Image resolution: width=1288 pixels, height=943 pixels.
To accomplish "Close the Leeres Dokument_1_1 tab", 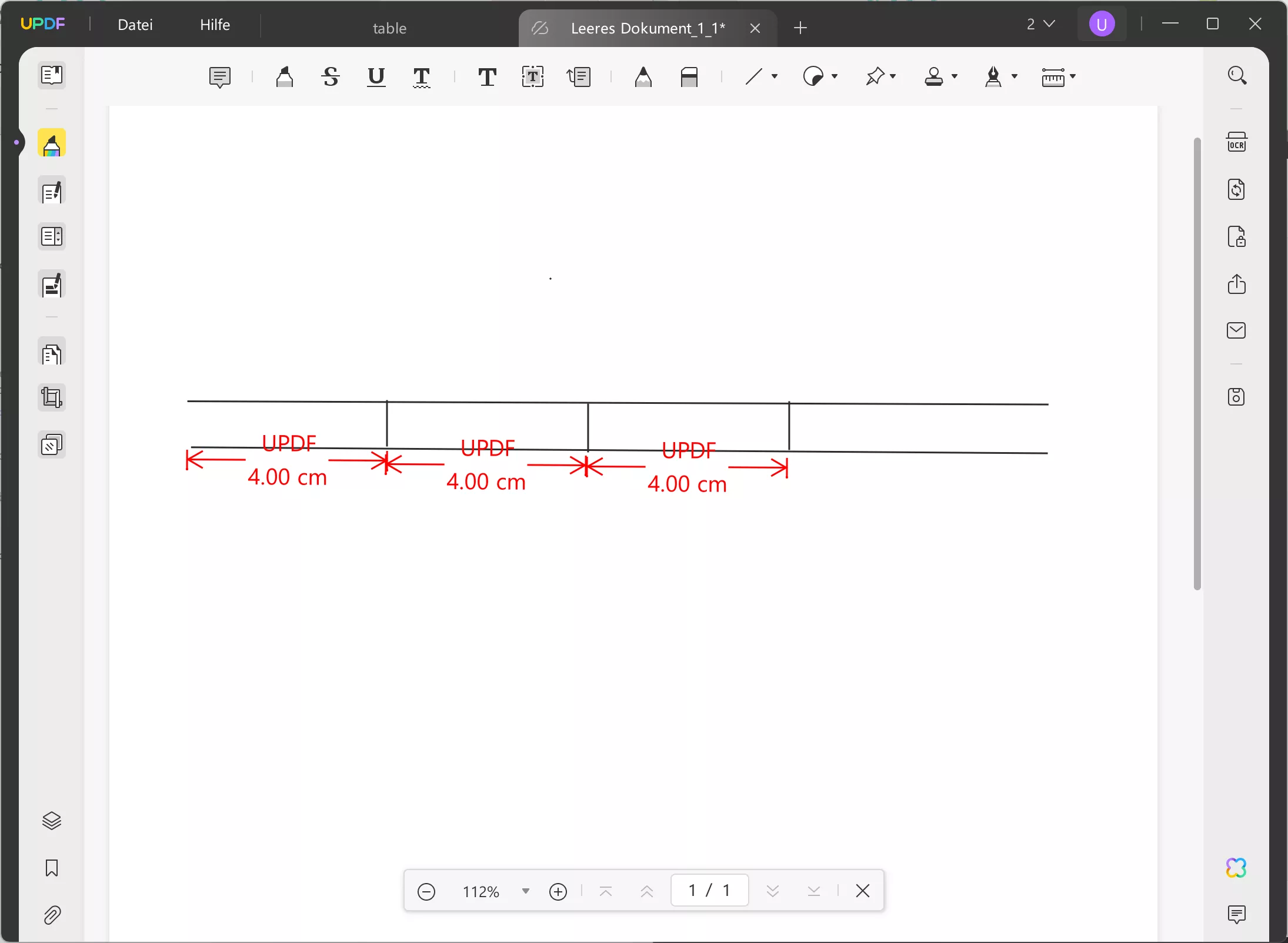I will point(755,28).
